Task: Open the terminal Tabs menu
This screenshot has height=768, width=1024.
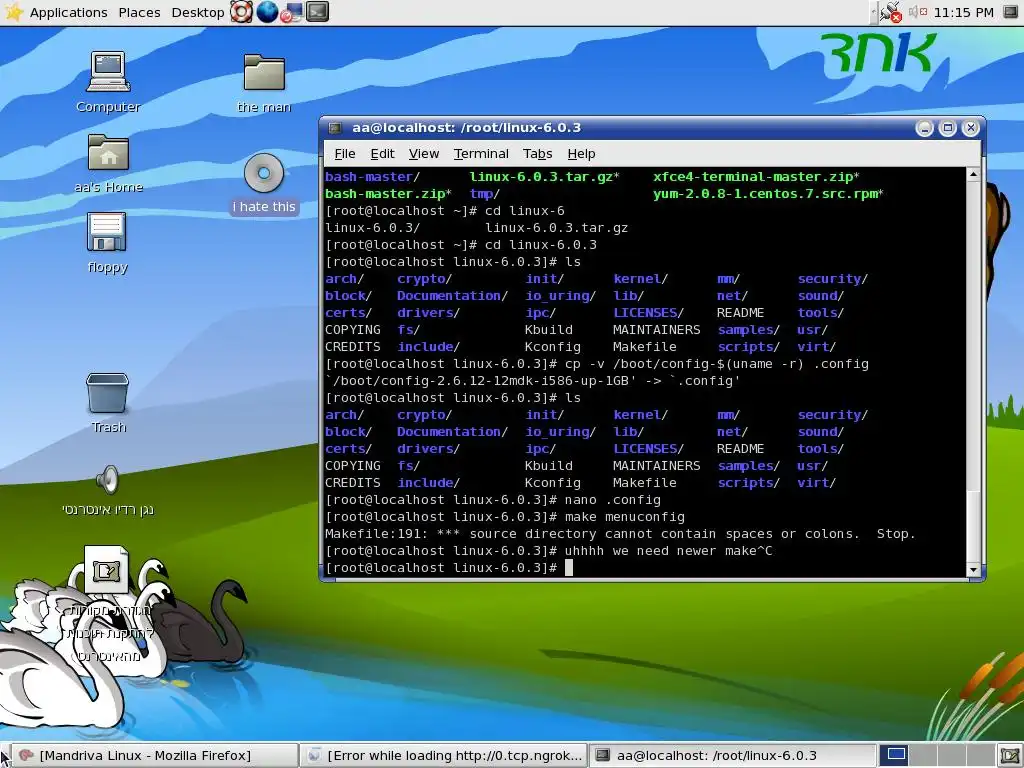Action: (537, 153)
